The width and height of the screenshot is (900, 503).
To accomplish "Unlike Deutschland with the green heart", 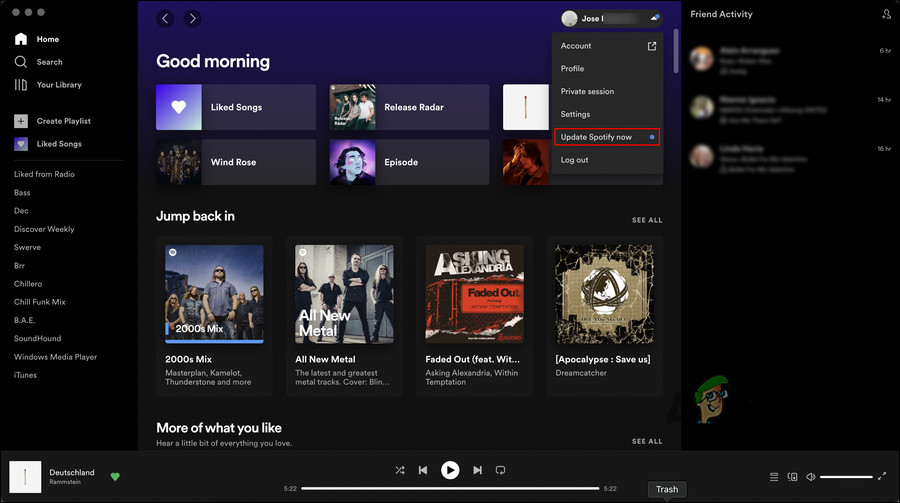I will (115, 477).
